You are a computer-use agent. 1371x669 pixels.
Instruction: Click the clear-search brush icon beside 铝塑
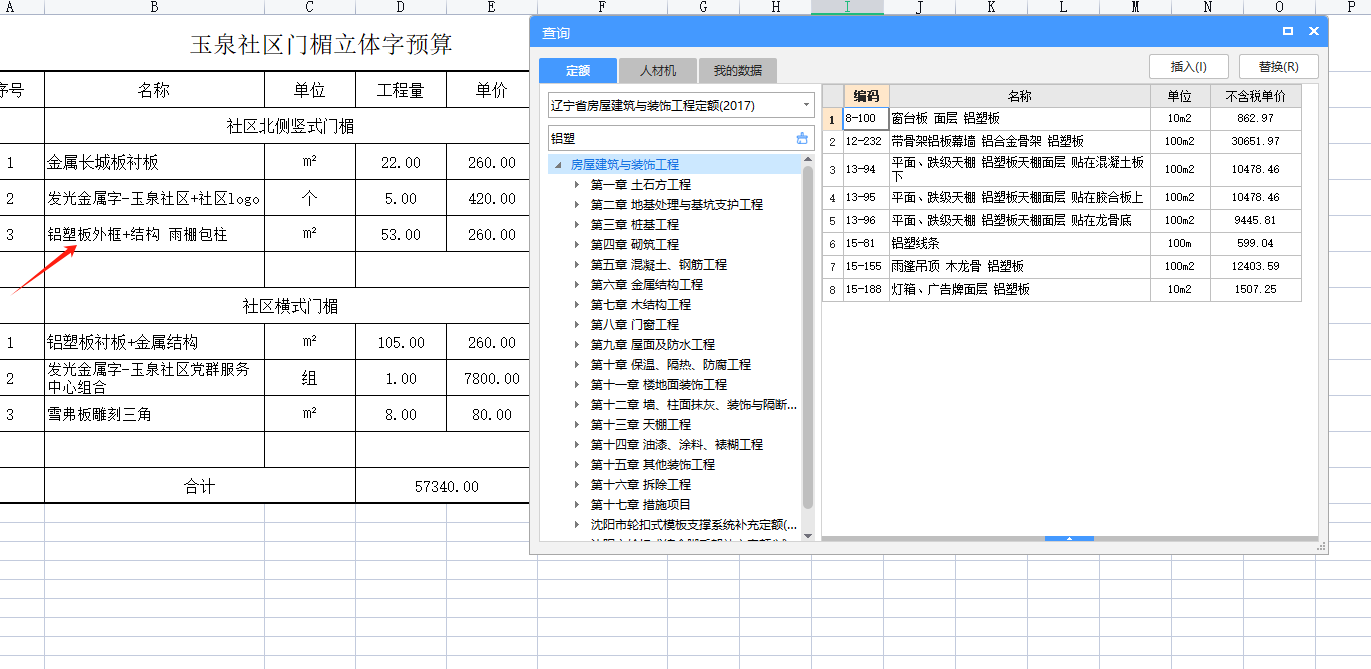802,138
